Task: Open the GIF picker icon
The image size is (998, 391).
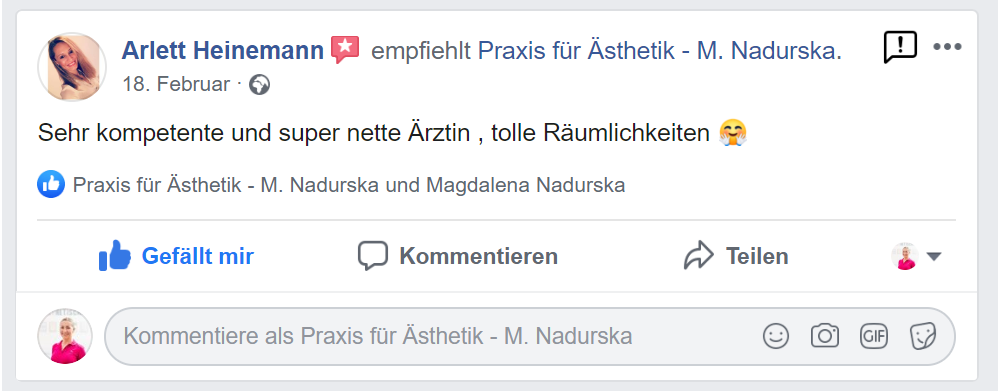Action: point(873,336)
